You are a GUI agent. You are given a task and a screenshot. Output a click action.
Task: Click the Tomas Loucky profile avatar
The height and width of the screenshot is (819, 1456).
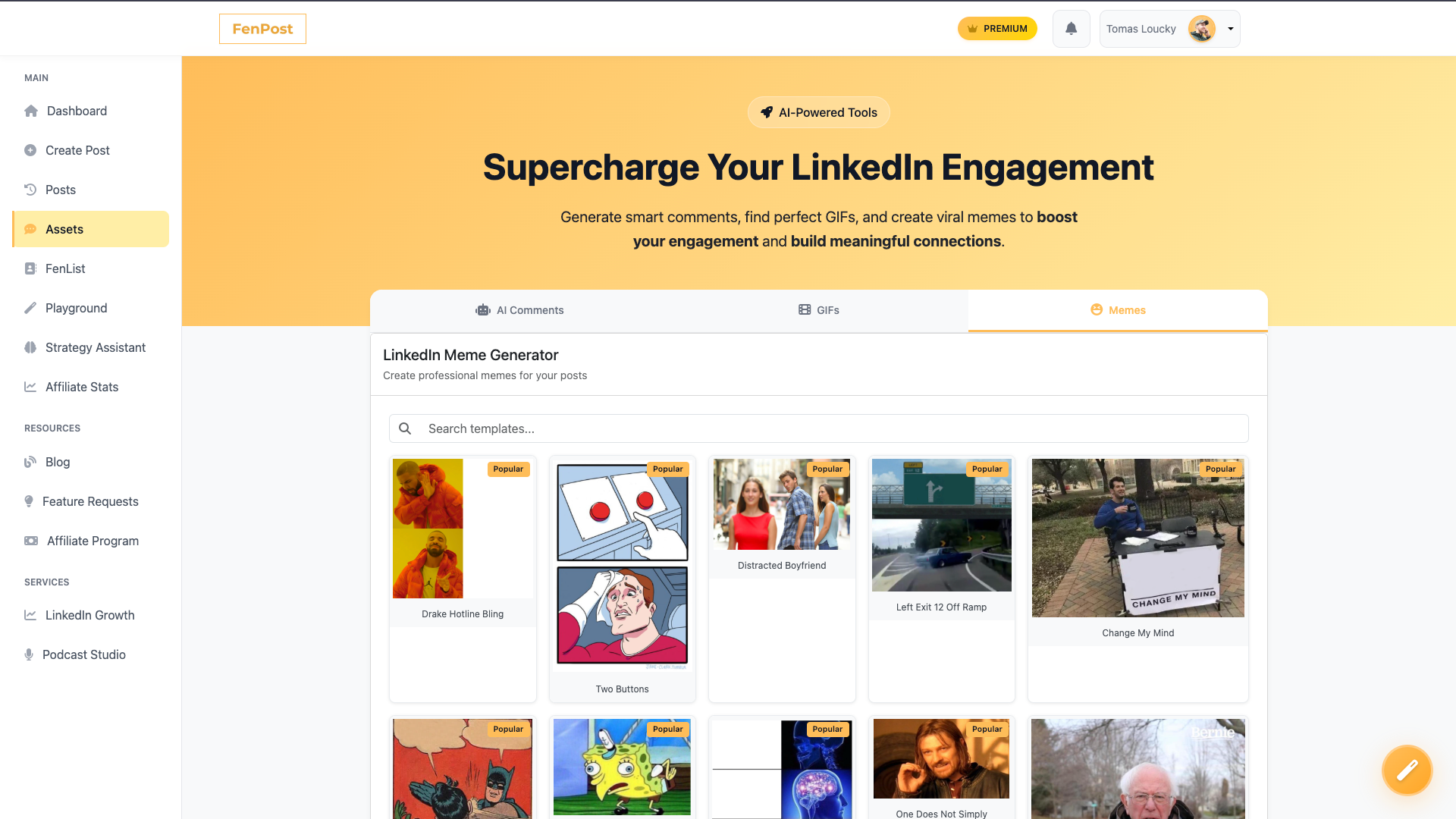[x=1202, y=29]
